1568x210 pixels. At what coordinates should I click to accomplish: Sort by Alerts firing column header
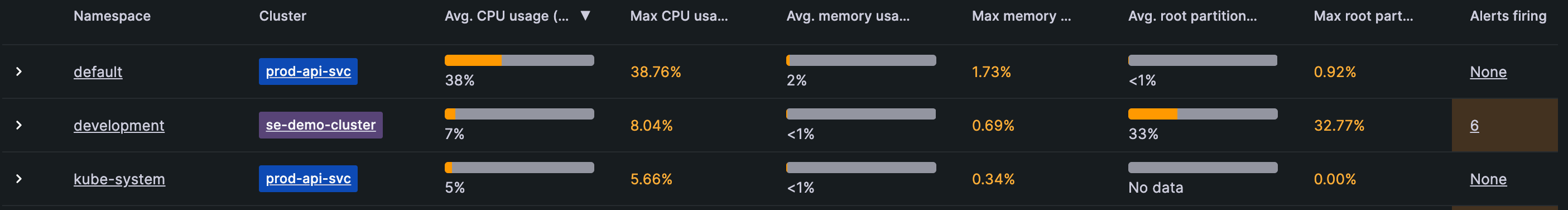(1508, 16)
